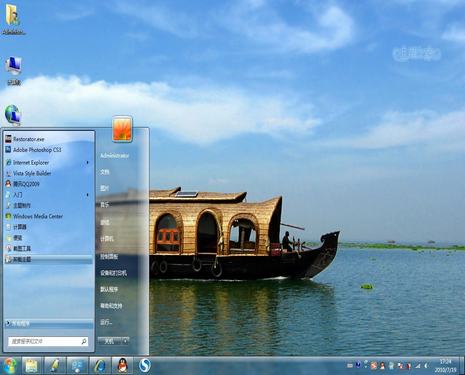This screenshot has height=375, width=465.
Task: Open the notepad icon on taskbar
Action: (54, 366)
